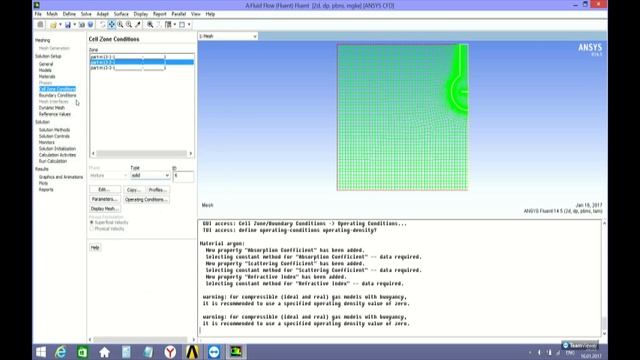Open Plots in the Results tree
This screenshot has width=640, height=360.
tap(43, 183)
